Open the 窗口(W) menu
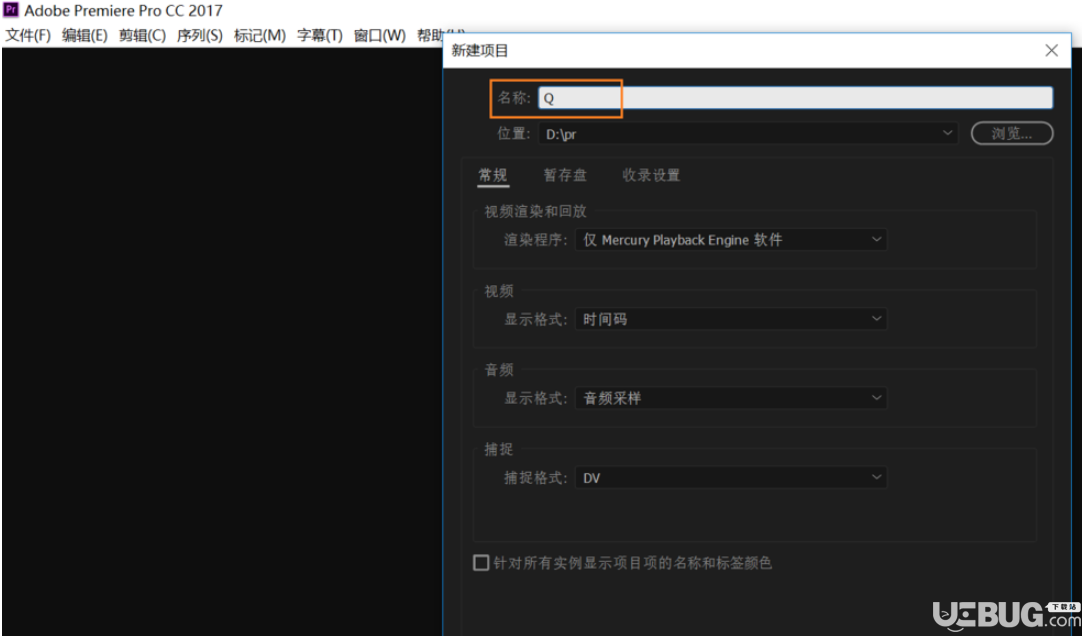Image resolution: width=1082 pixels, height=636 pixels. 380,35
